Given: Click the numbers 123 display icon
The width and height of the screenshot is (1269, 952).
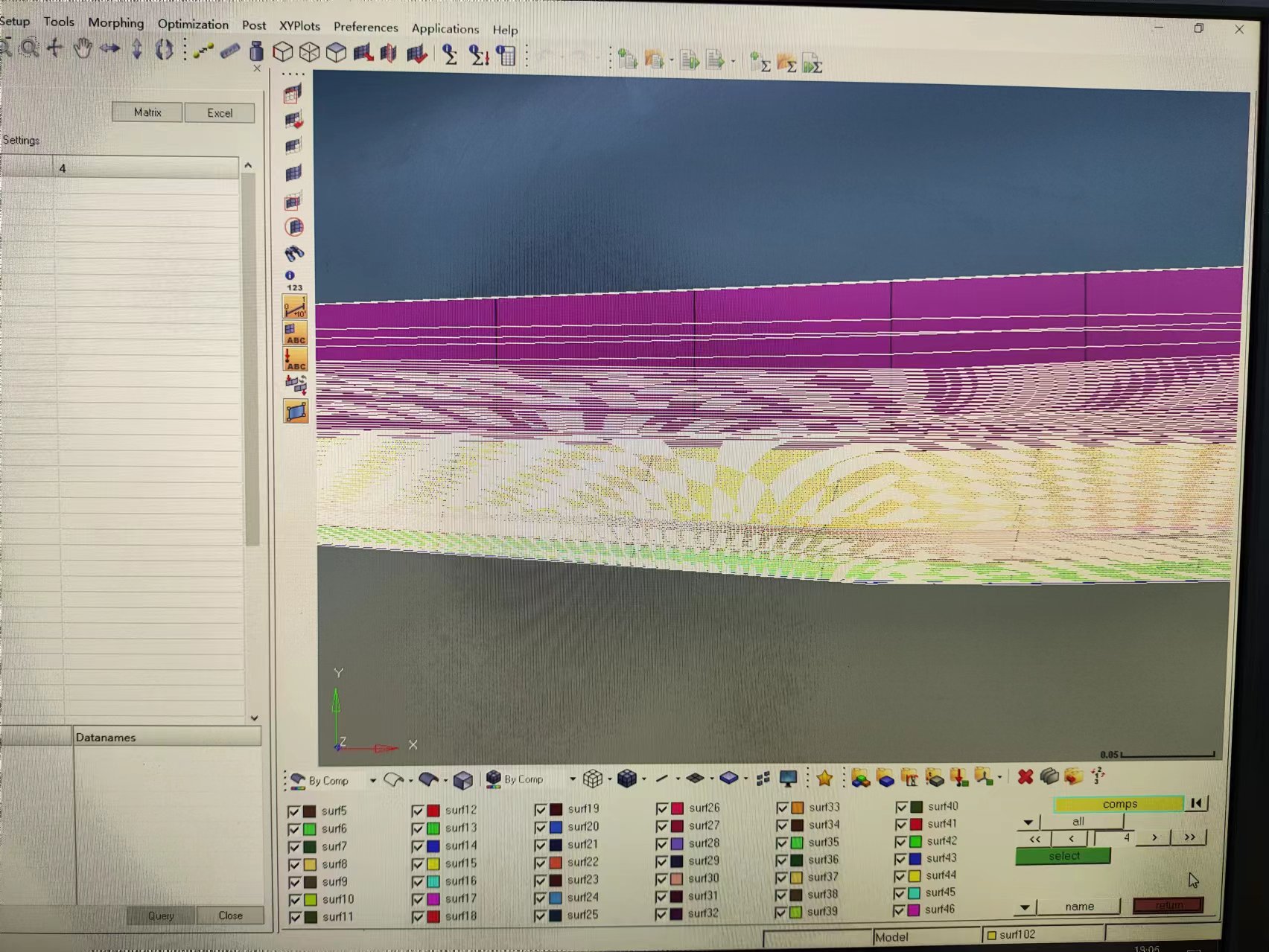Looking at the screenshot, I should tap(294, 287).
